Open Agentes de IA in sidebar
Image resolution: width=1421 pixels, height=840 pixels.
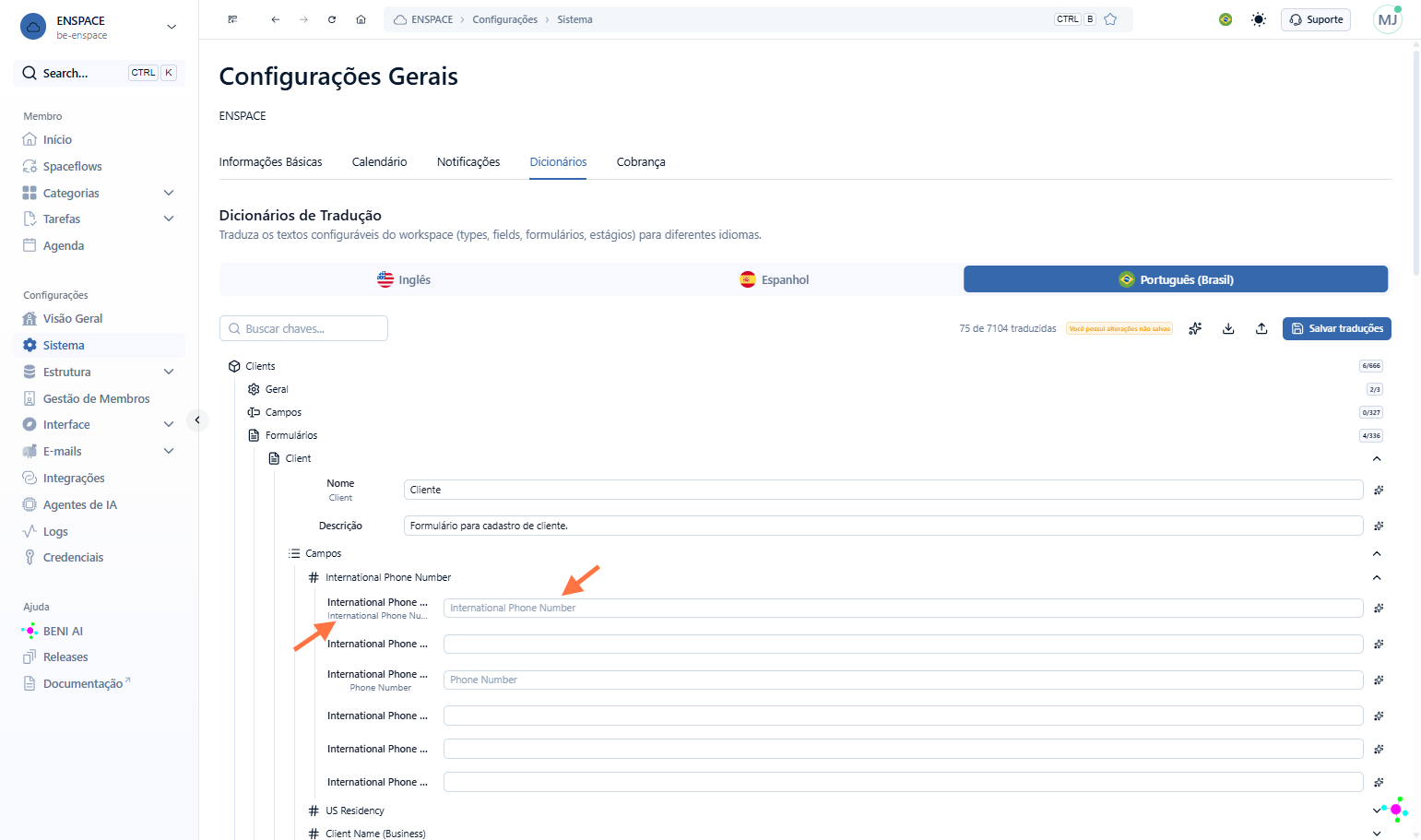(x=80, y=504)
